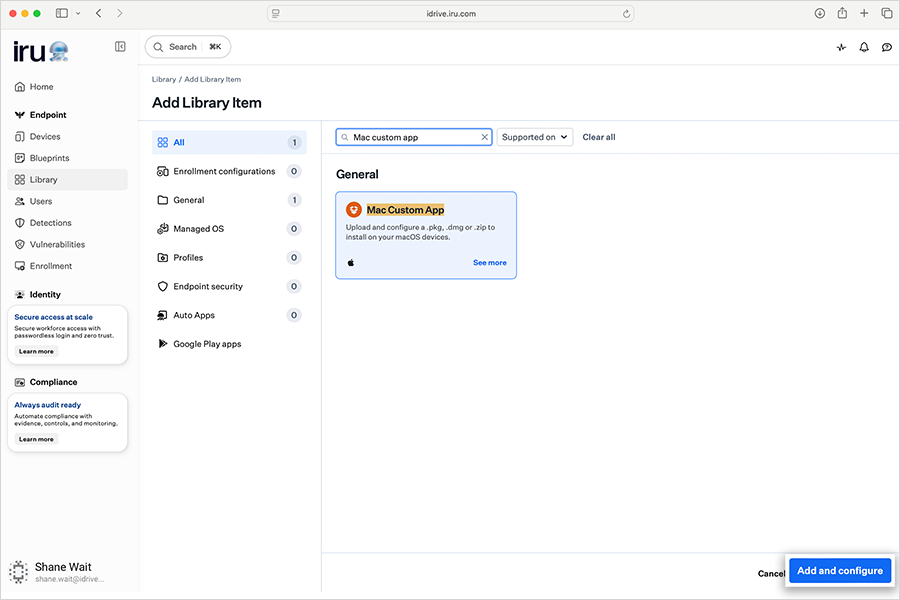Open notifications bell

click(864, 47)
